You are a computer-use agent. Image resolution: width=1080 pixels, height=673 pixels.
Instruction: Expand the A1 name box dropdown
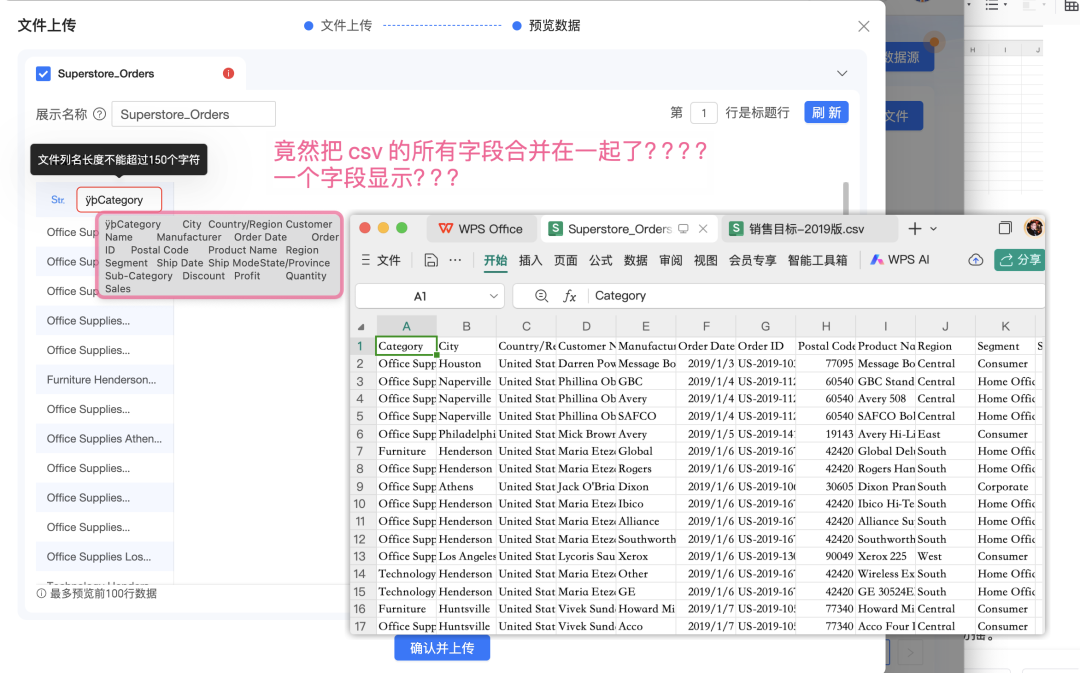(x=493, y=296)
